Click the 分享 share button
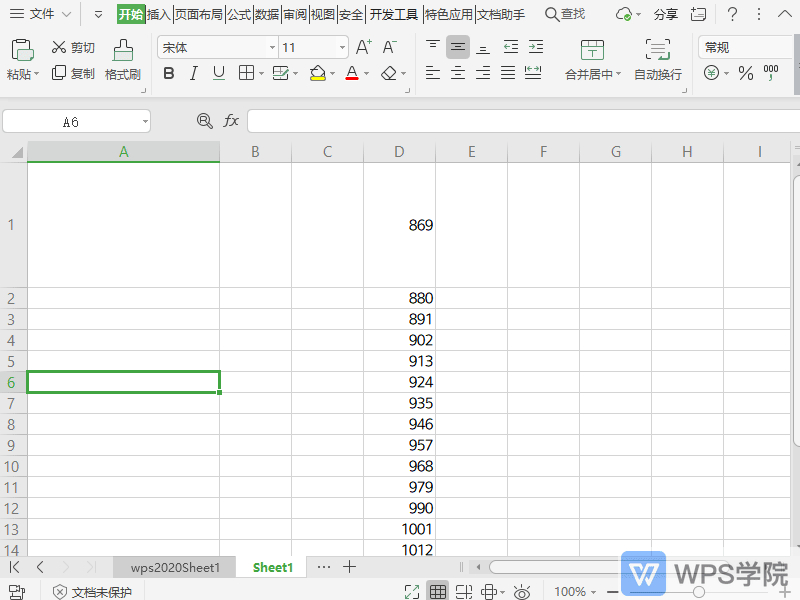The width and height of the screenshot is (800, 600). pos(665,14)
